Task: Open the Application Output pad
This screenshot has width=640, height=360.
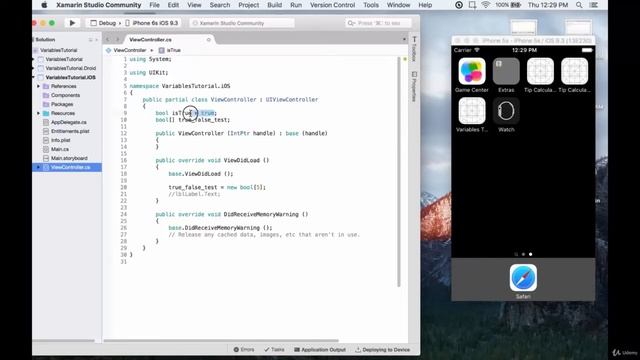Action: point(320,350)
